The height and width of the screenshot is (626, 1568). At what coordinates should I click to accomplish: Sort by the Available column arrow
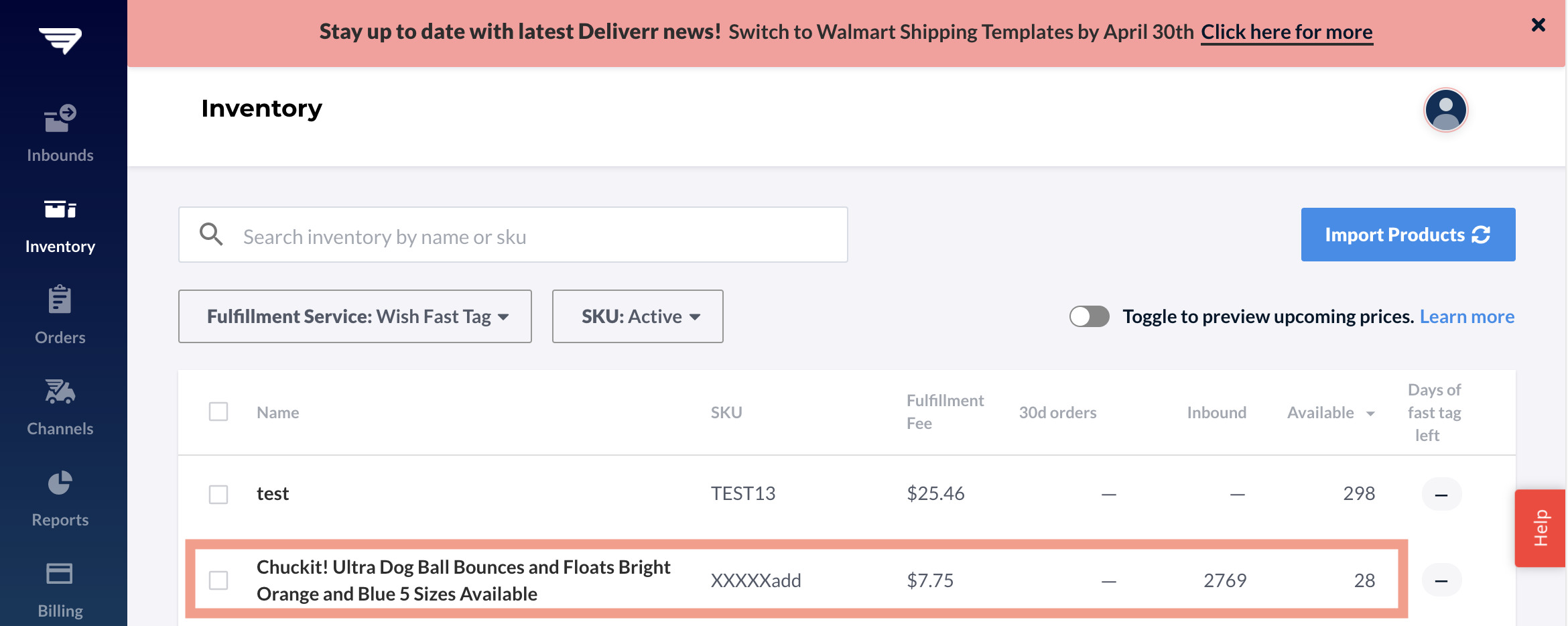click(1371, 414)
